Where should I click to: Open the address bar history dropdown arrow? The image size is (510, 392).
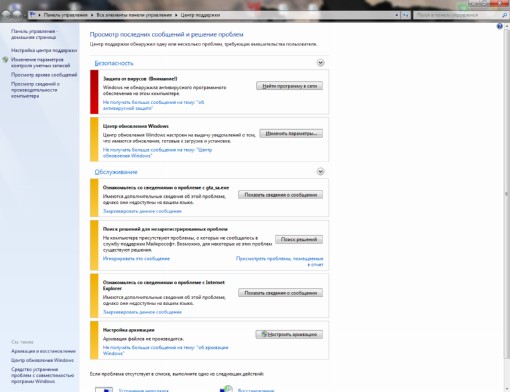coord(396,15)
